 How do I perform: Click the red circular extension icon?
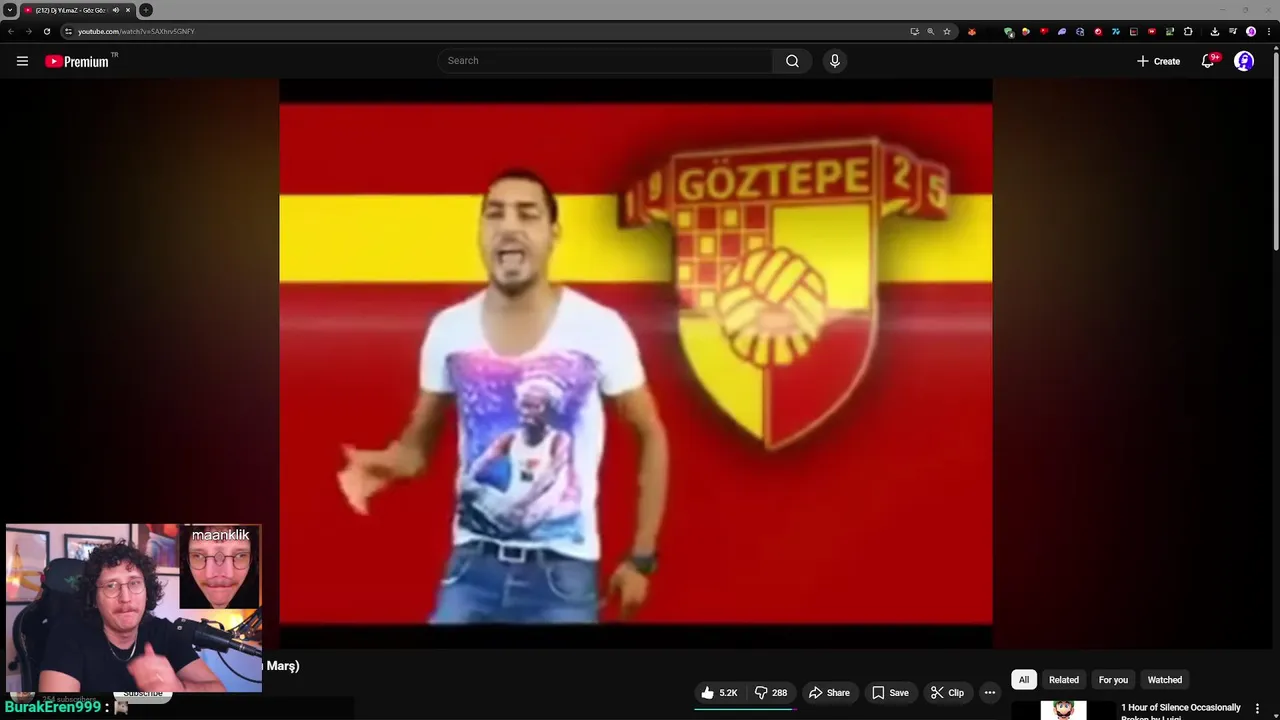(x=1098, y=31)
